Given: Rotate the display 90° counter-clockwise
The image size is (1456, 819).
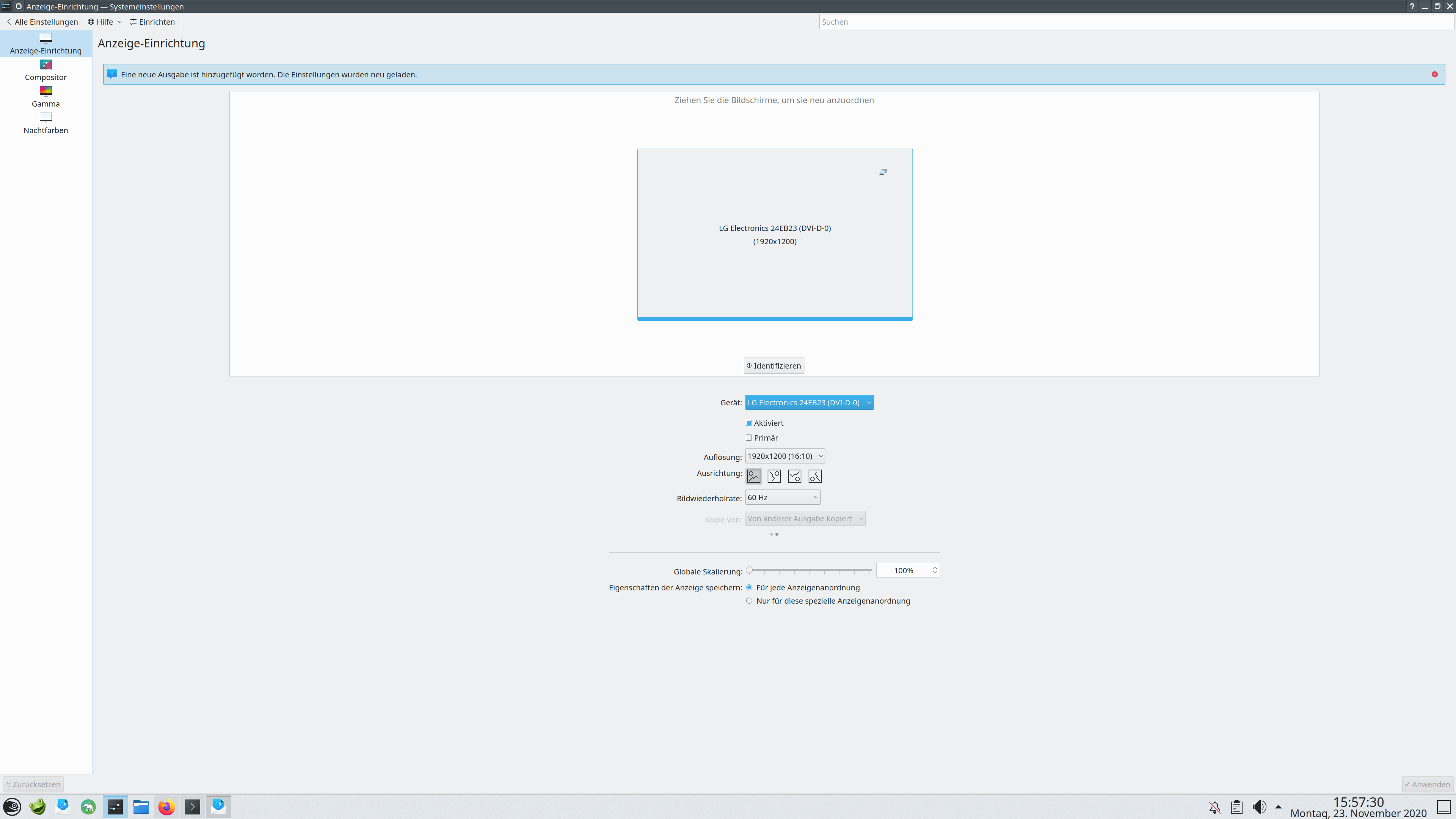Looking at the screenshot, I should click(814, 476).
